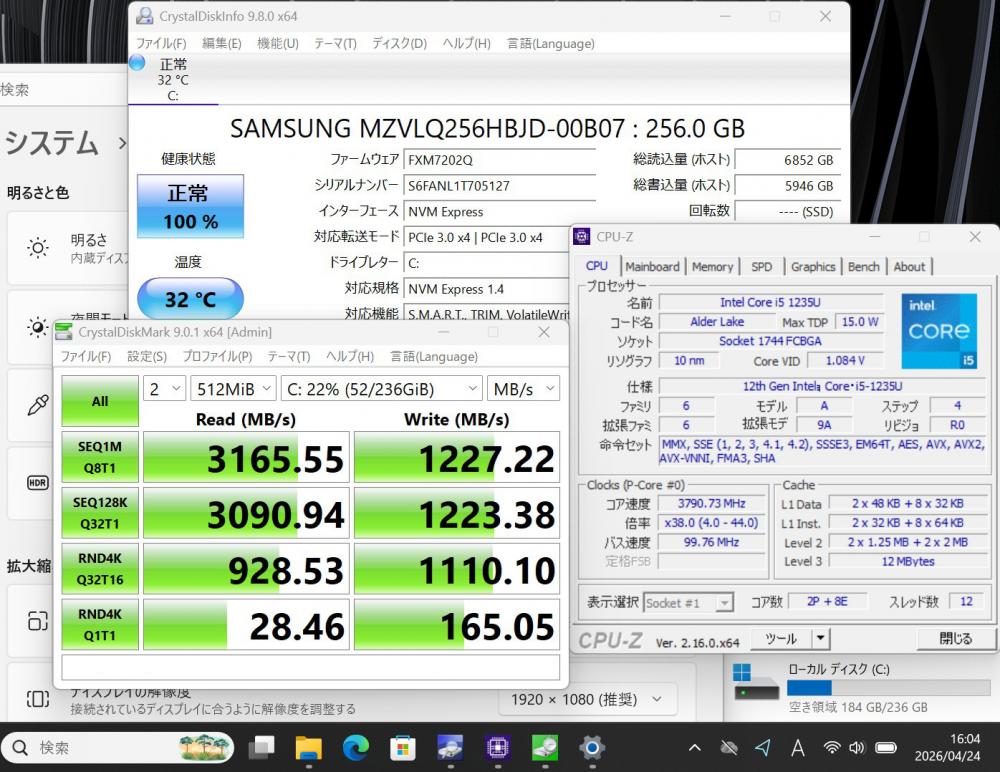The height and width of the screenshot is (772, 1000).
Task: Open File Explorer from the taskbar
Action: click(x=309, y=747)
